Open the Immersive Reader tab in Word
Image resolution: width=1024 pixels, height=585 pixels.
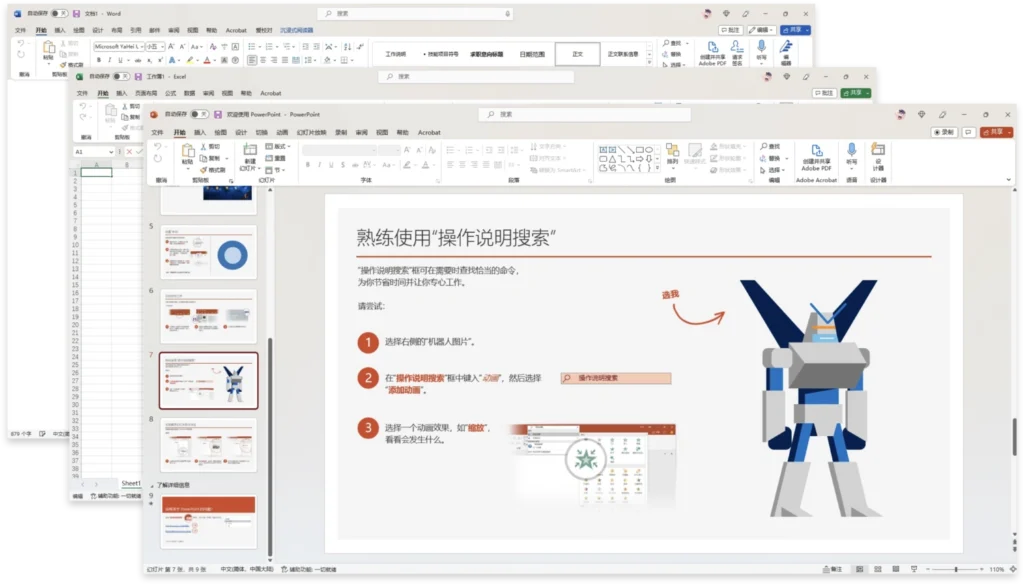coord(296,30)
